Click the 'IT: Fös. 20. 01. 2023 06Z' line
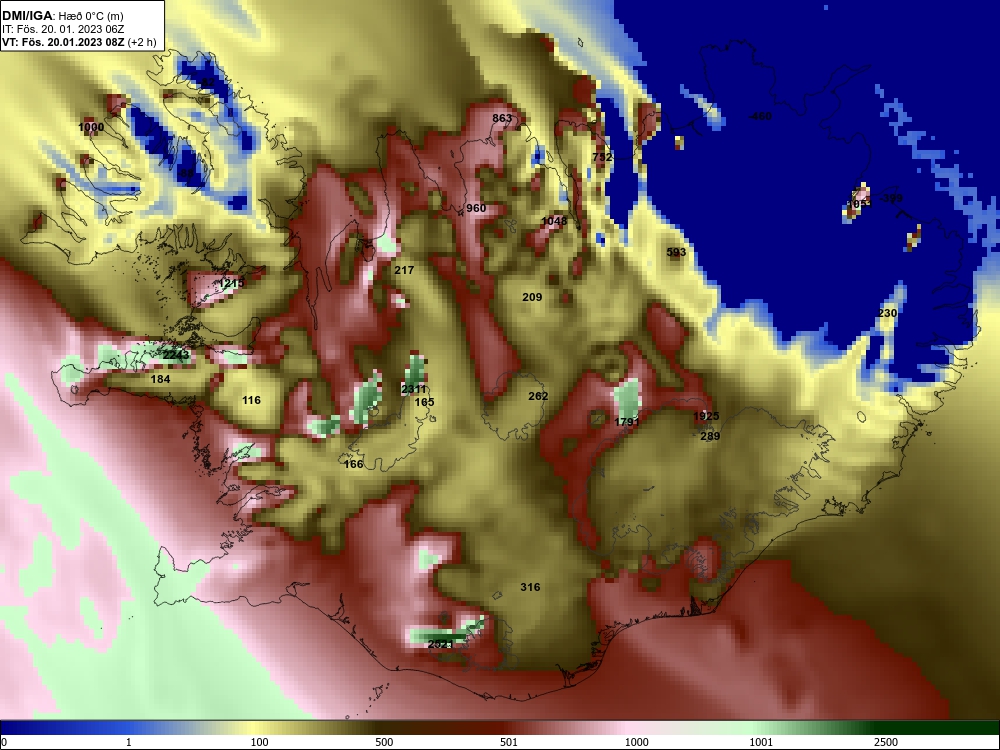The image size is (1000, 750). (x=62, y=29)
